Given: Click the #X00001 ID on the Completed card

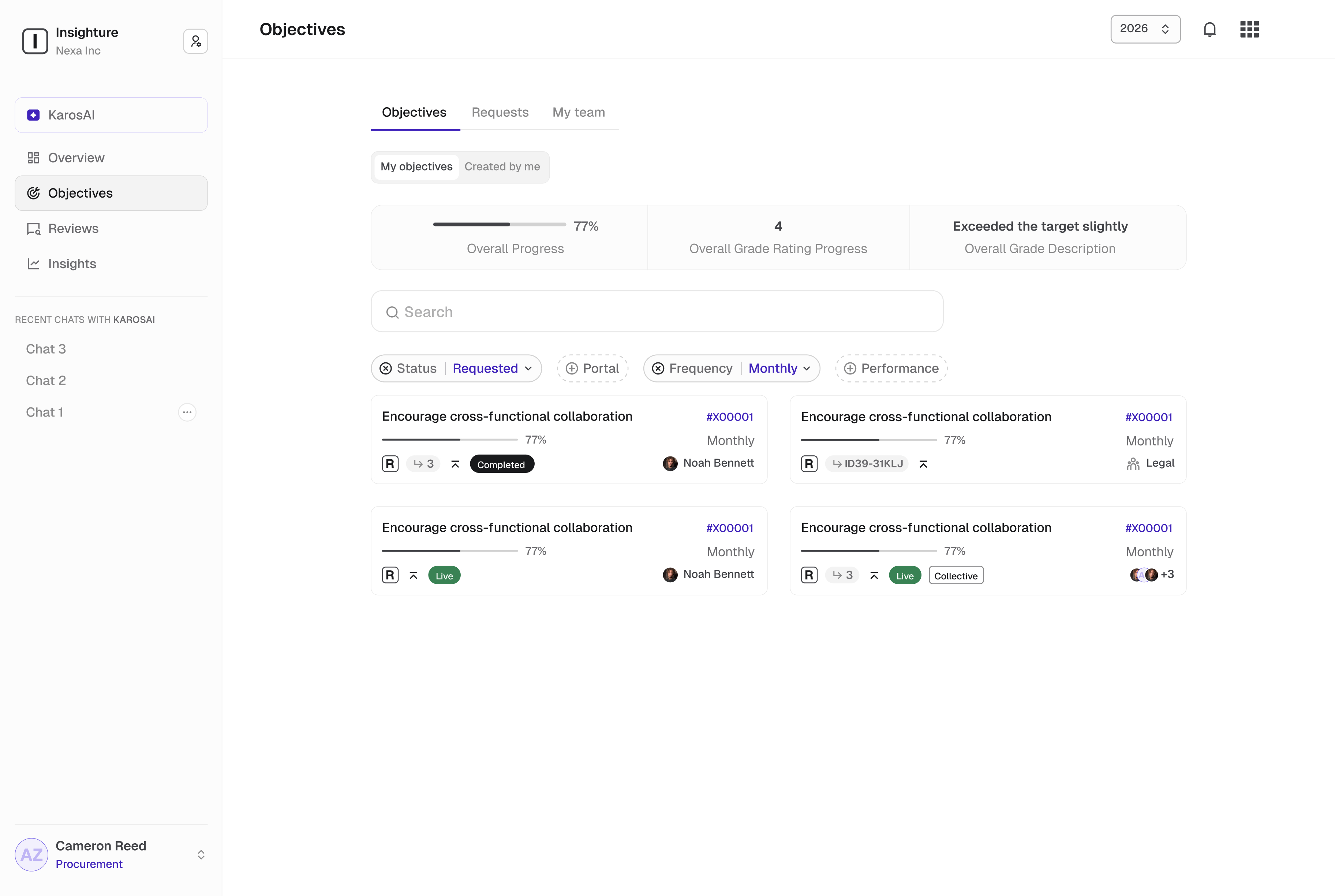Looking at the screenshot, I should pos(729,417).
